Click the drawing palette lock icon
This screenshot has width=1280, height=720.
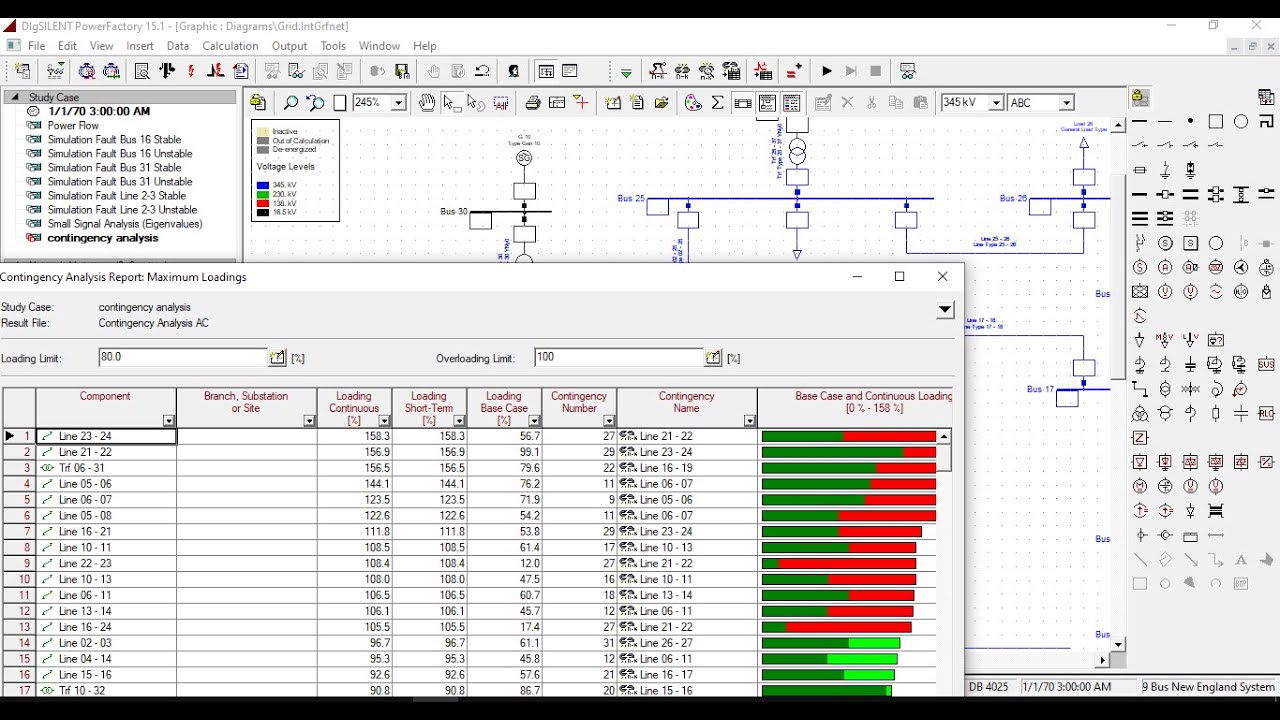point(1139,98)
